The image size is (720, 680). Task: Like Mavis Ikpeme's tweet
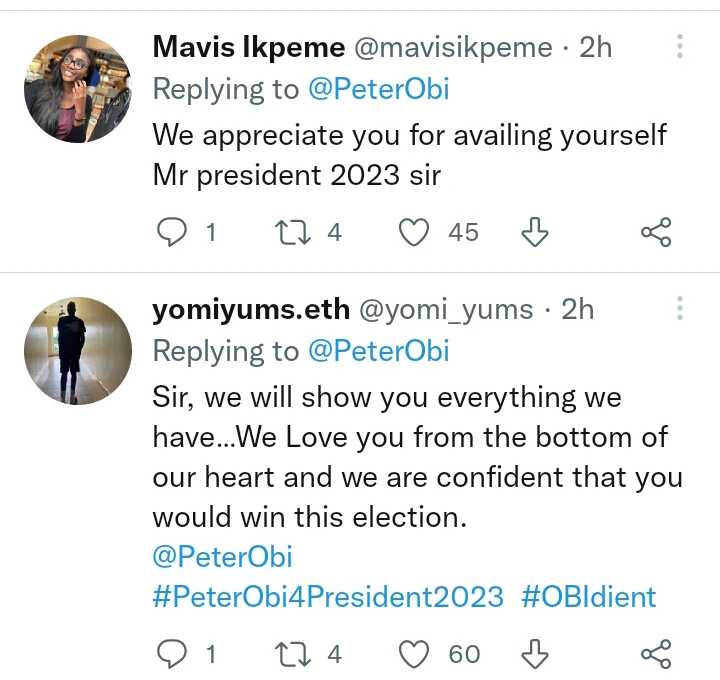414,233
